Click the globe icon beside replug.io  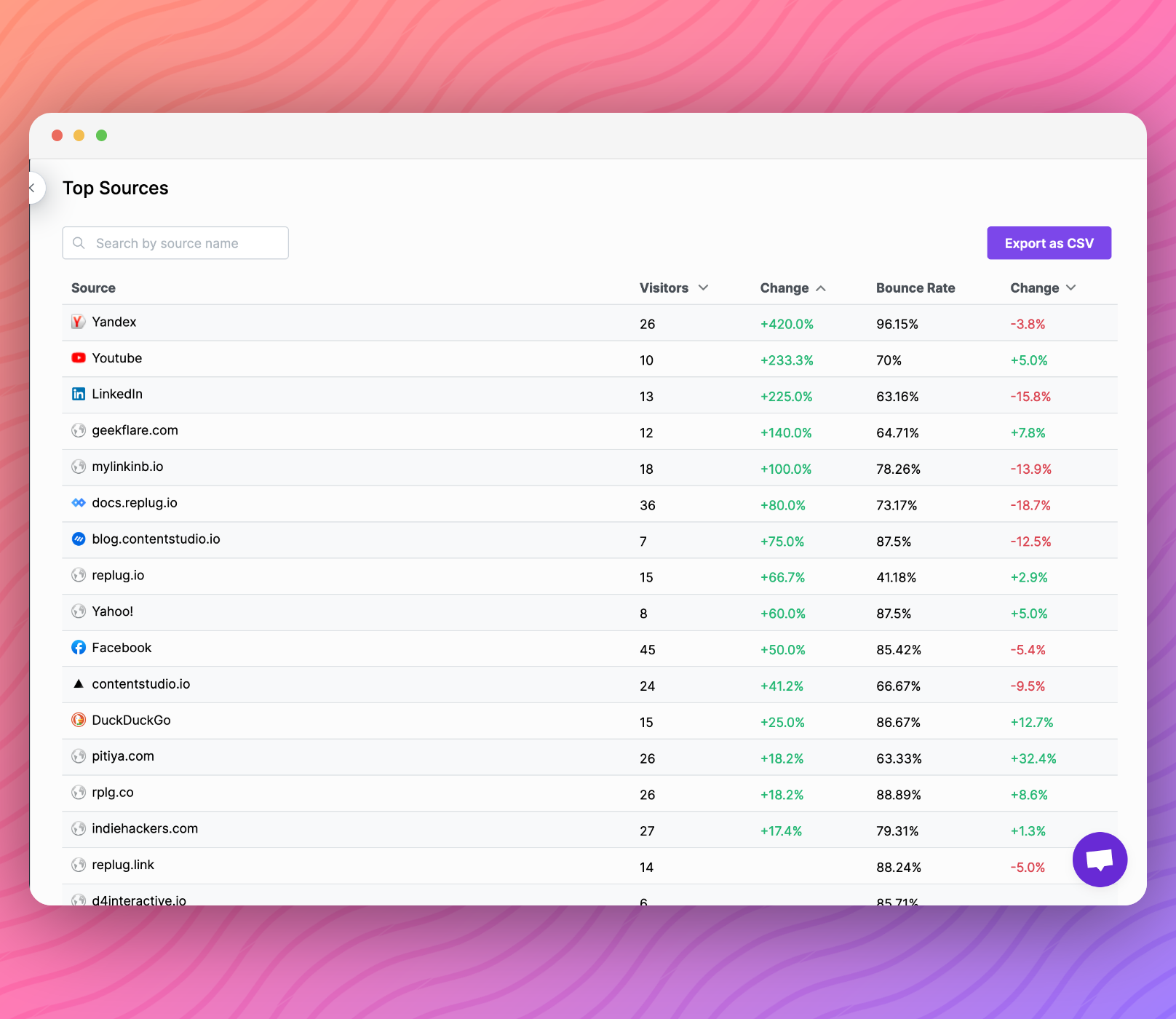[79, 575]
